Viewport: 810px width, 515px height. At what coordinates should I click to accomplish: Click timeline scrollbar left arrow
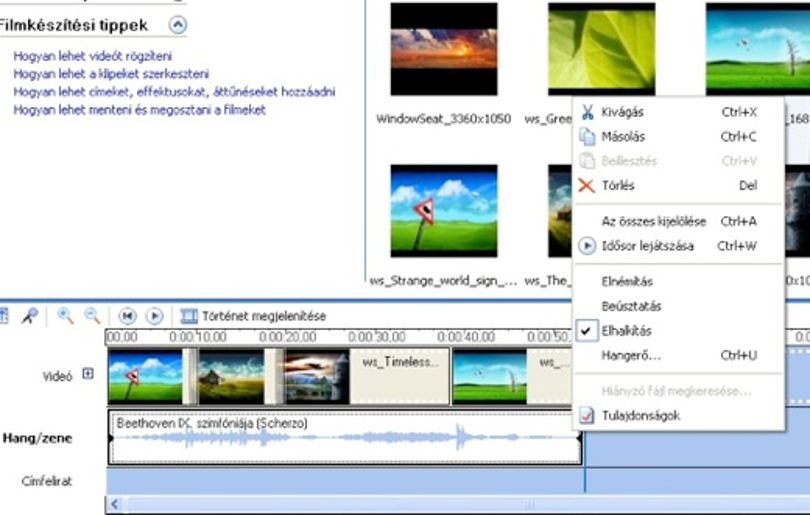[114, 504]
